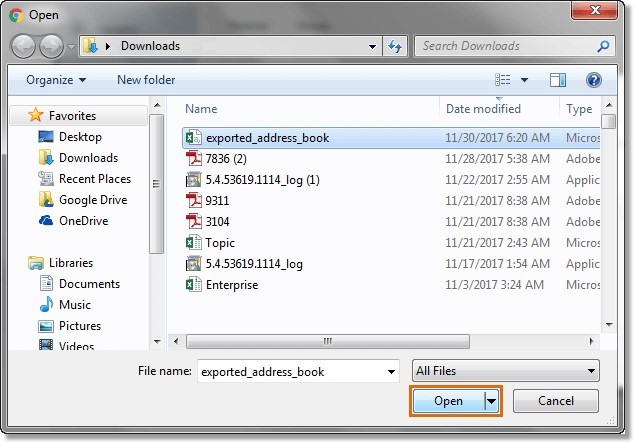Screen dimensions: 636x445
Task: Sort by the Type column header
Action: point(579,109)
